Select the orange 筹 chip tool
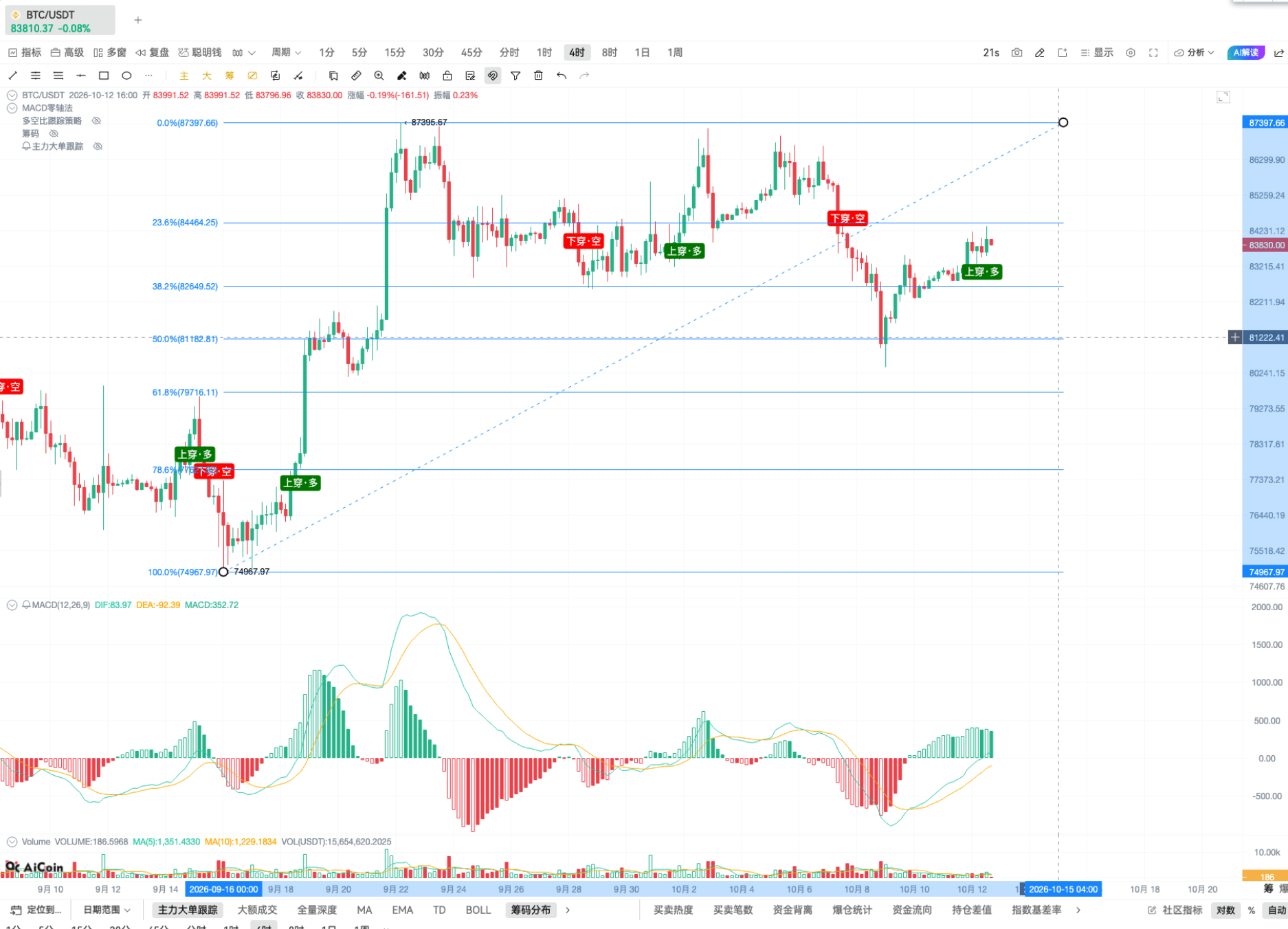Viewport: 1288px width, 929px height. (x=230, y=76)
